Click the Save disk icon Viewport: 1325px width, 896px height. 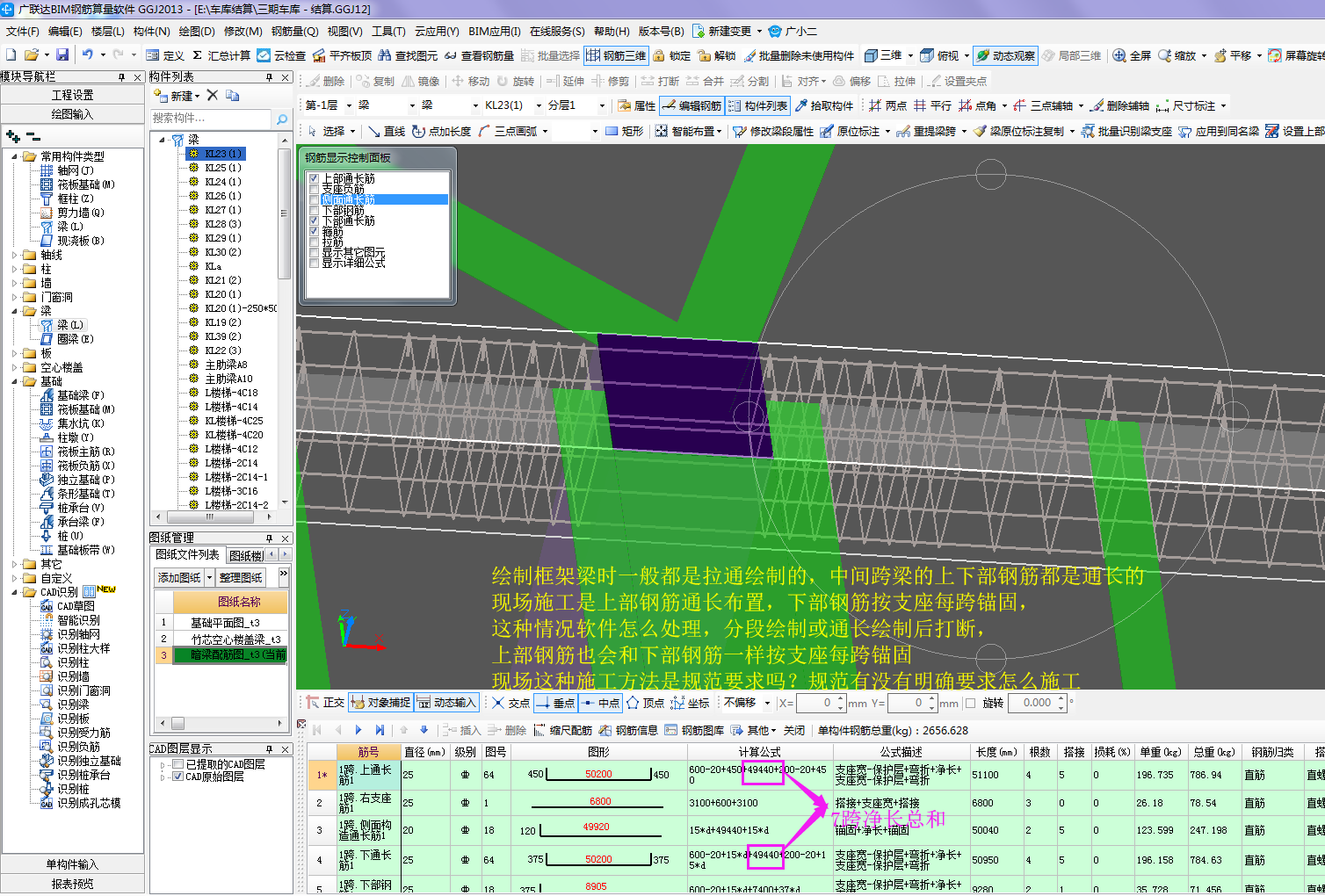click(x=62, y=55)
